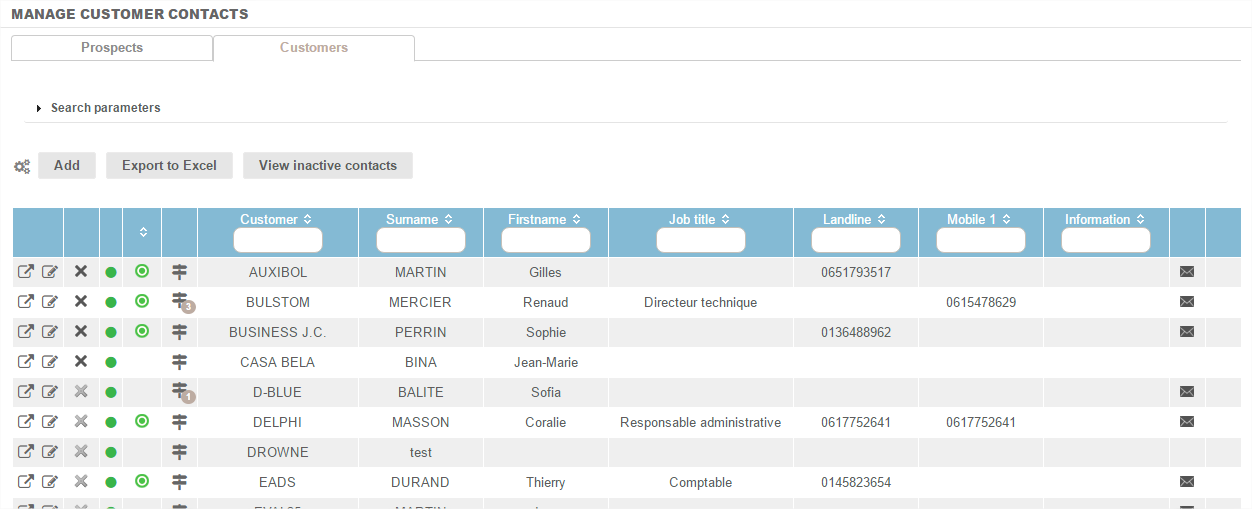Toggle the green radio indicator for AUXIBOL
The image size is (1252, 509).
click(142, 271)
